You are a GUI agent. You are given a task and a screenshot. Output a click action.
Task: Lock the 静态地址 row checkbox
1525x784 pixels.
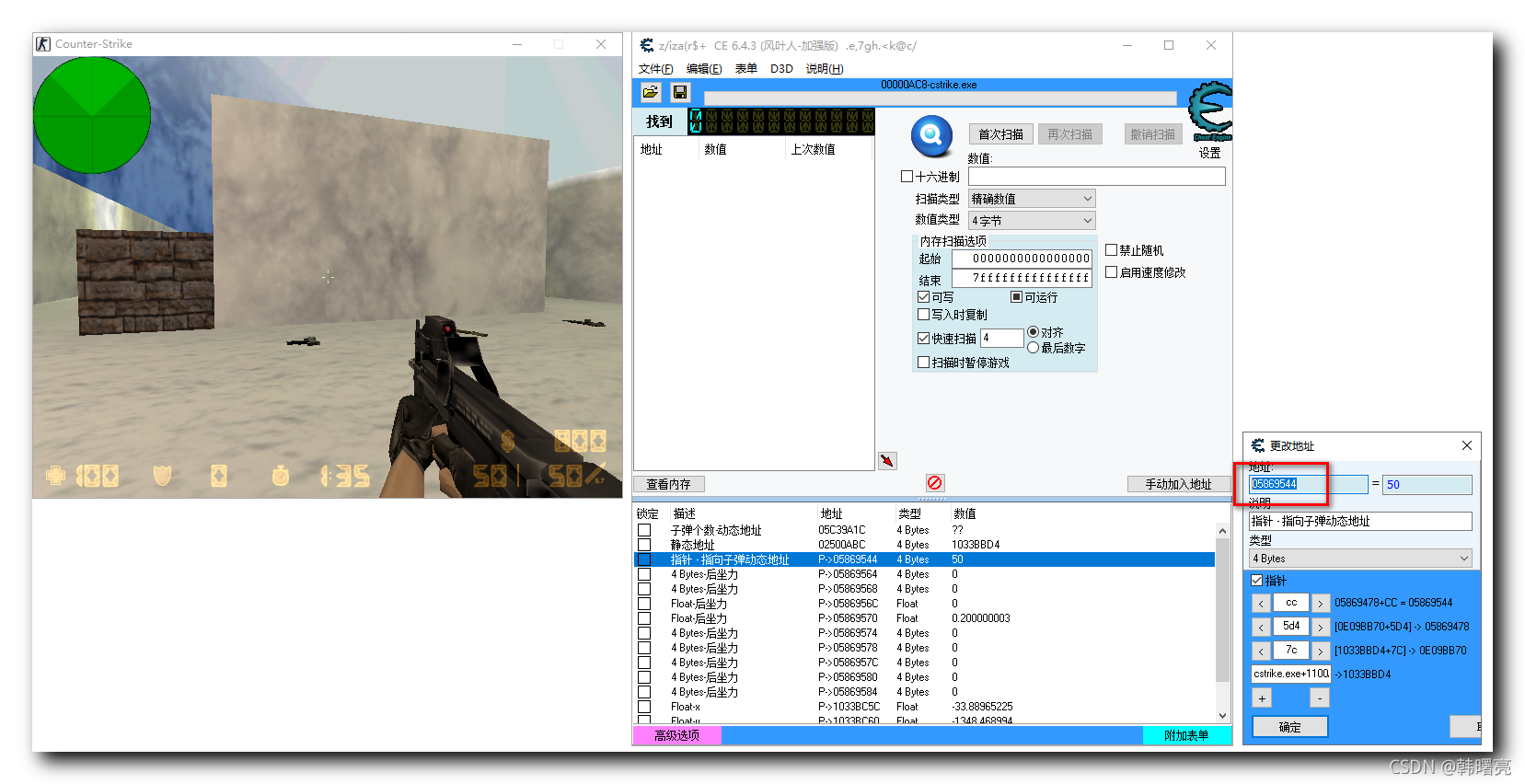(644, 545)
